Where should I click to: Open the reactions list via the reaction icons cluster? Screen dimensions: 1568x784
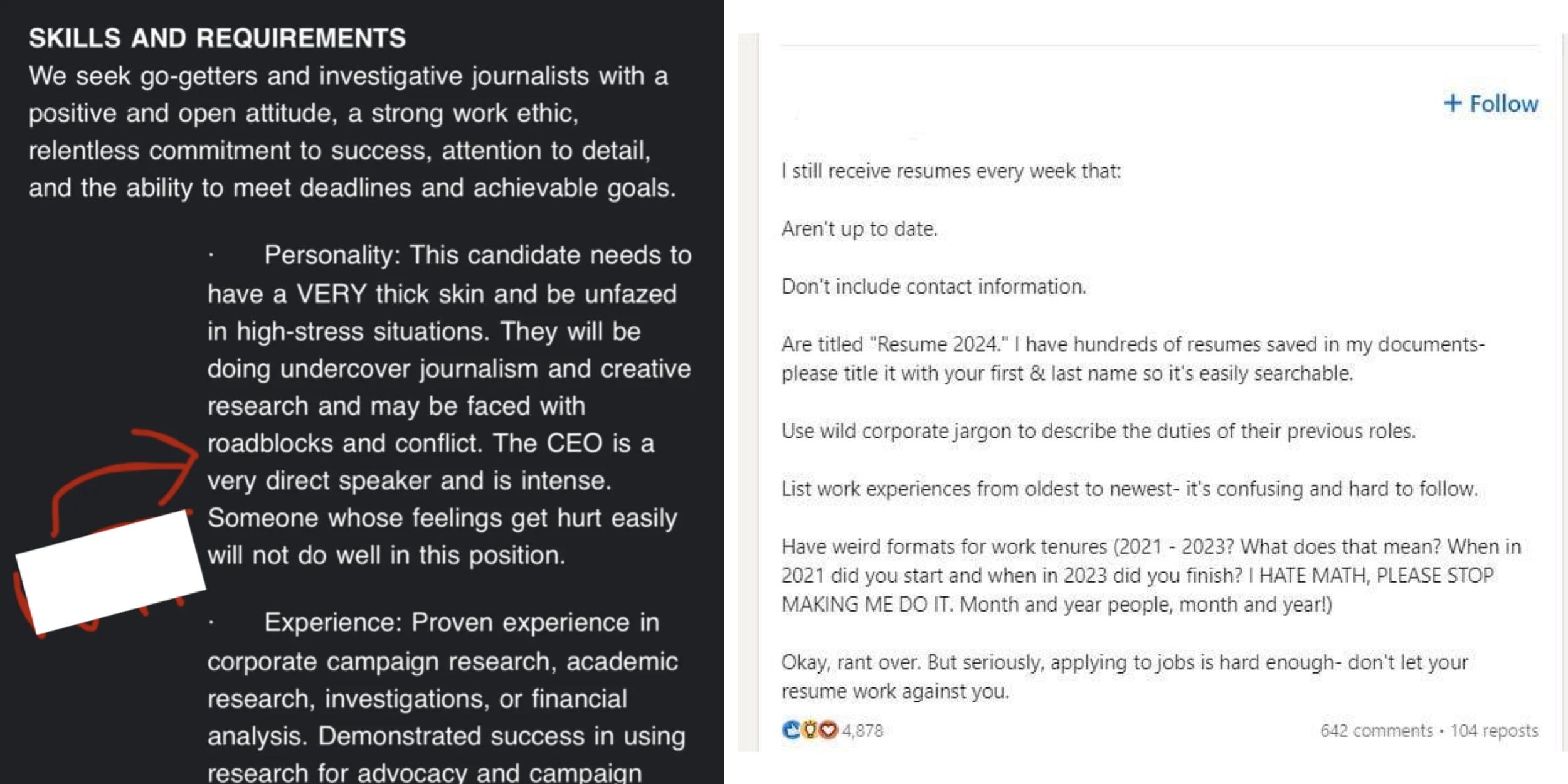pyautogui.click(x=808, y=729)
